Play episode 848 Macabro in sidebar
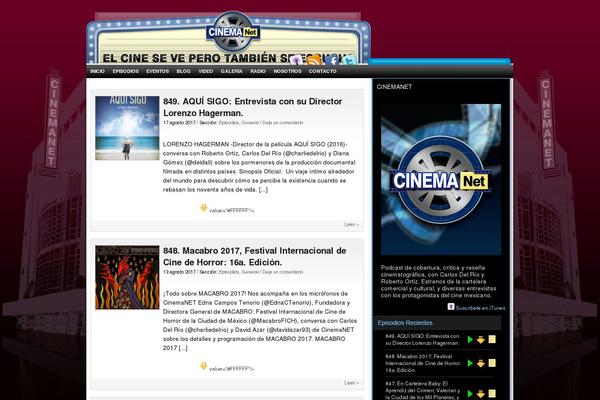The width and height of the screenshot is (600, 400). [x=470, y=363]
